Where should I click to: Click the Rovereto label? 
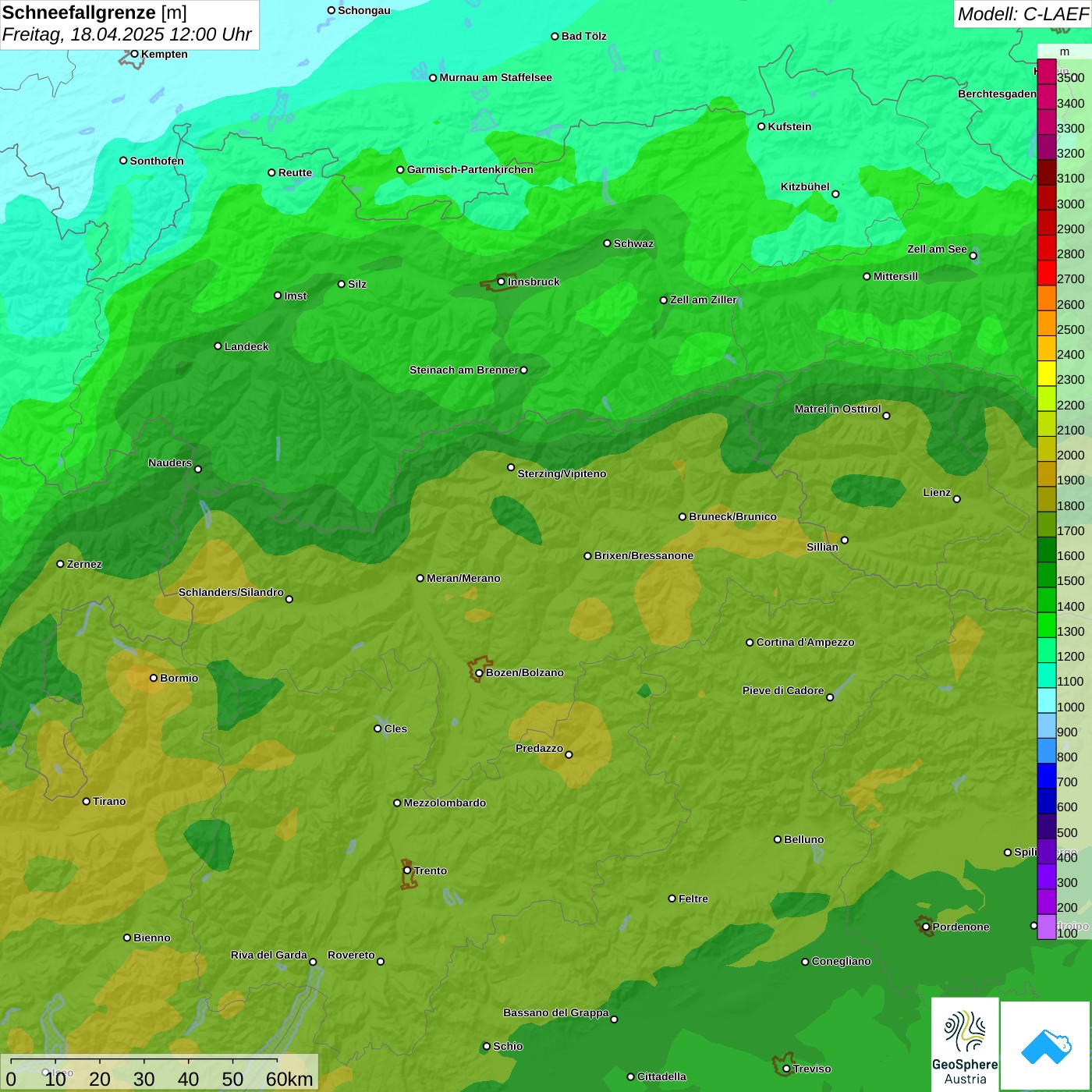tap(352, 955)
